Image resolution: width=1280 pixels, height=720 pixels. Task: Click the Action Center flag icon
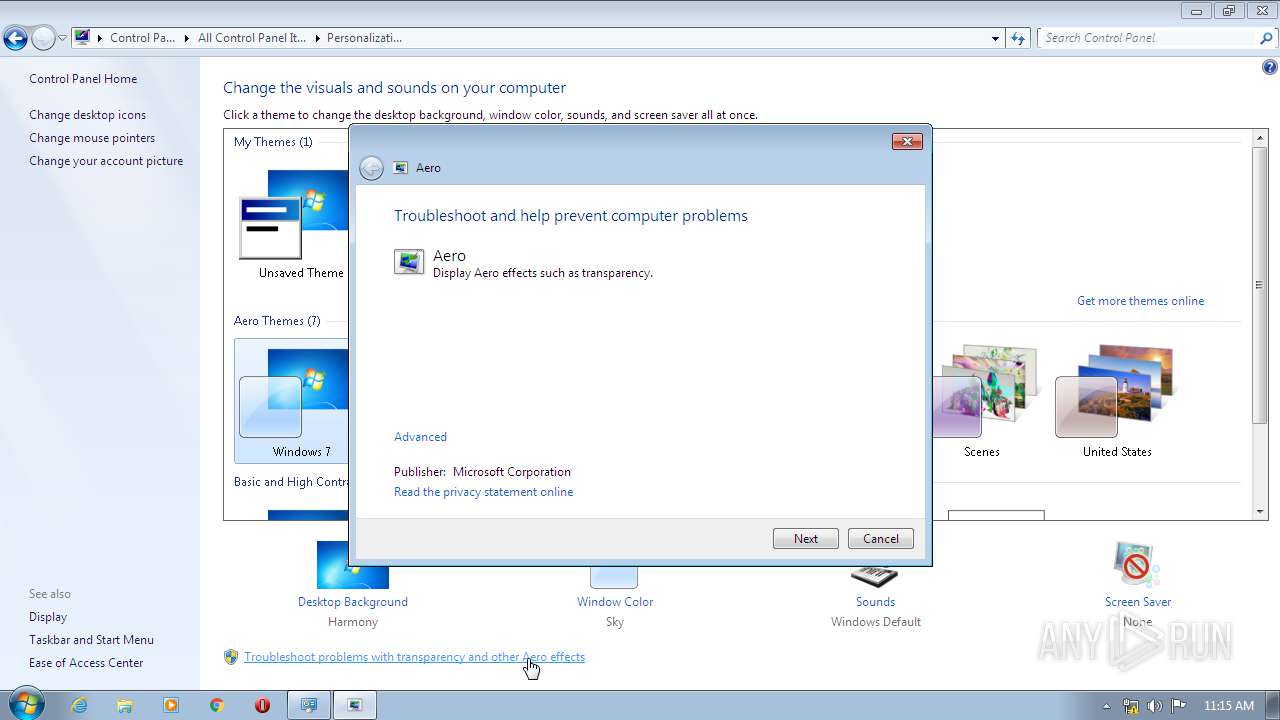pos(1179,706)
